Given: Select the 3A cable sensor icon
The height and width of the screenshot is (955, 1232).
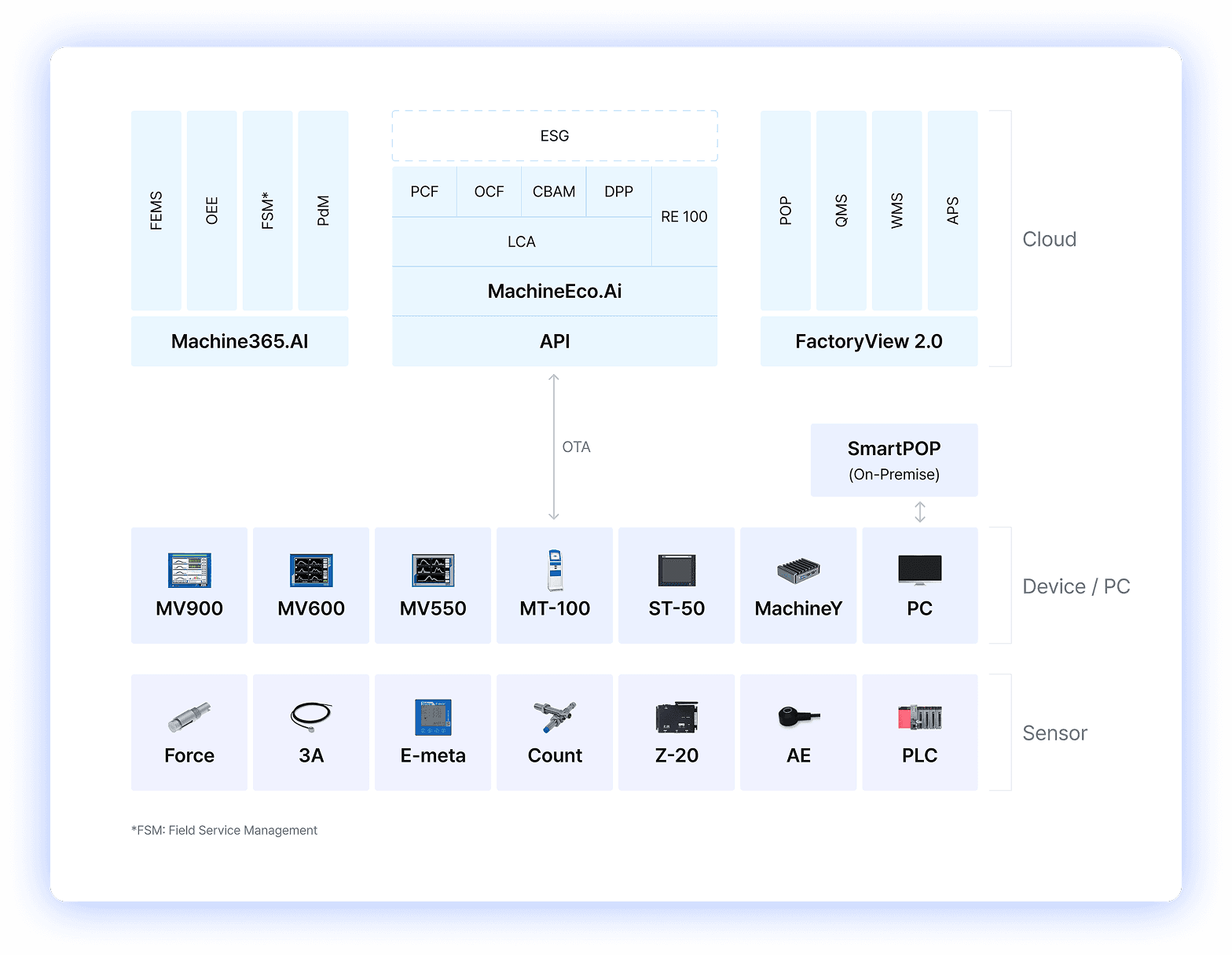Looking at the screenshot, I should (x=311, y=717).
